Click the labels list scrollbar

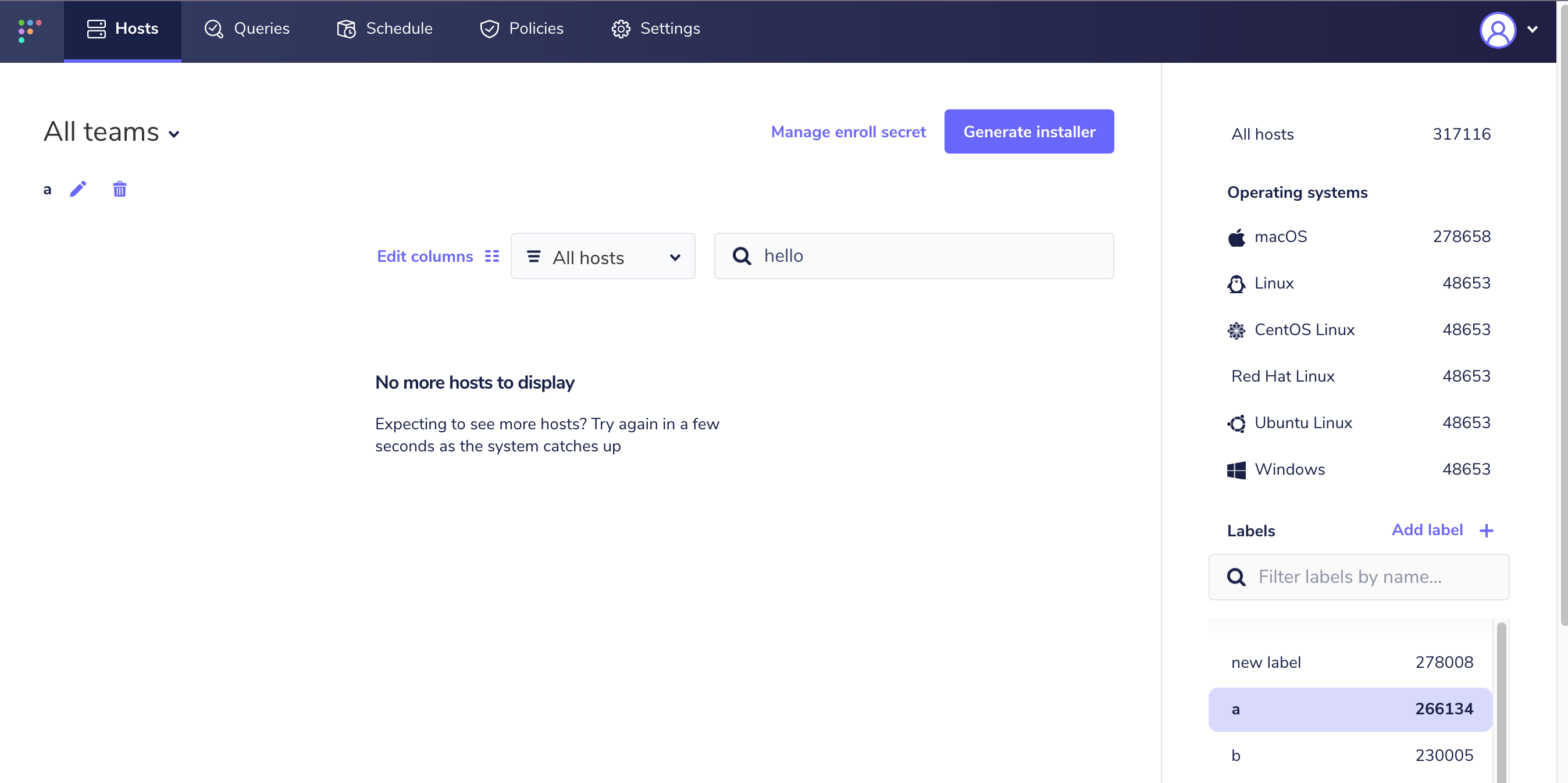1501,700
